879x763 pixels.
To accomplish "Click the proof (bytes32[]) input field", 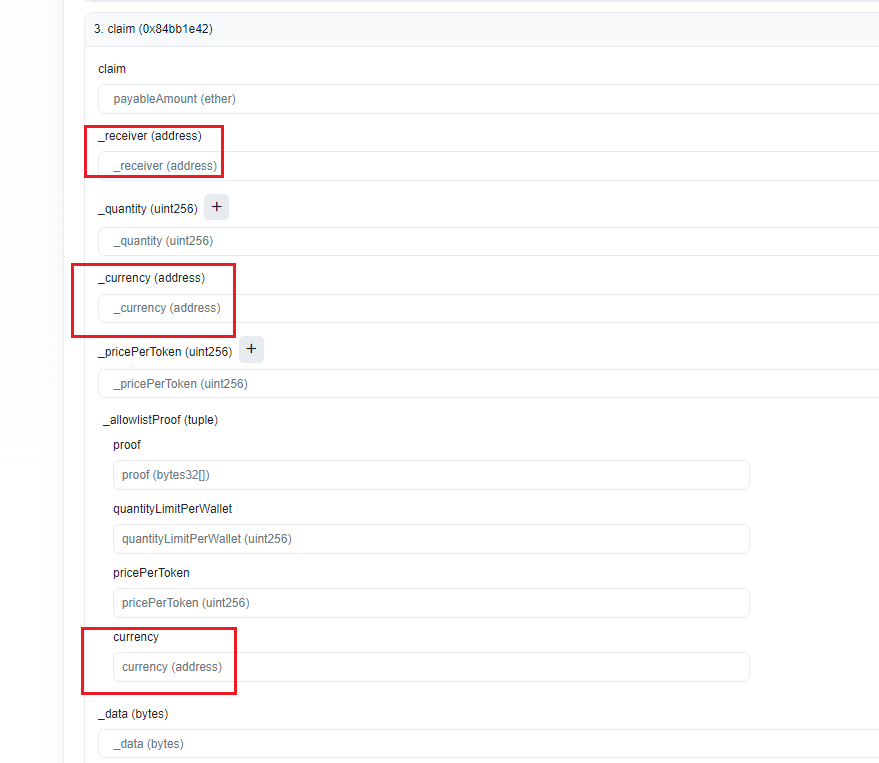I will click(x=430, y=475).
